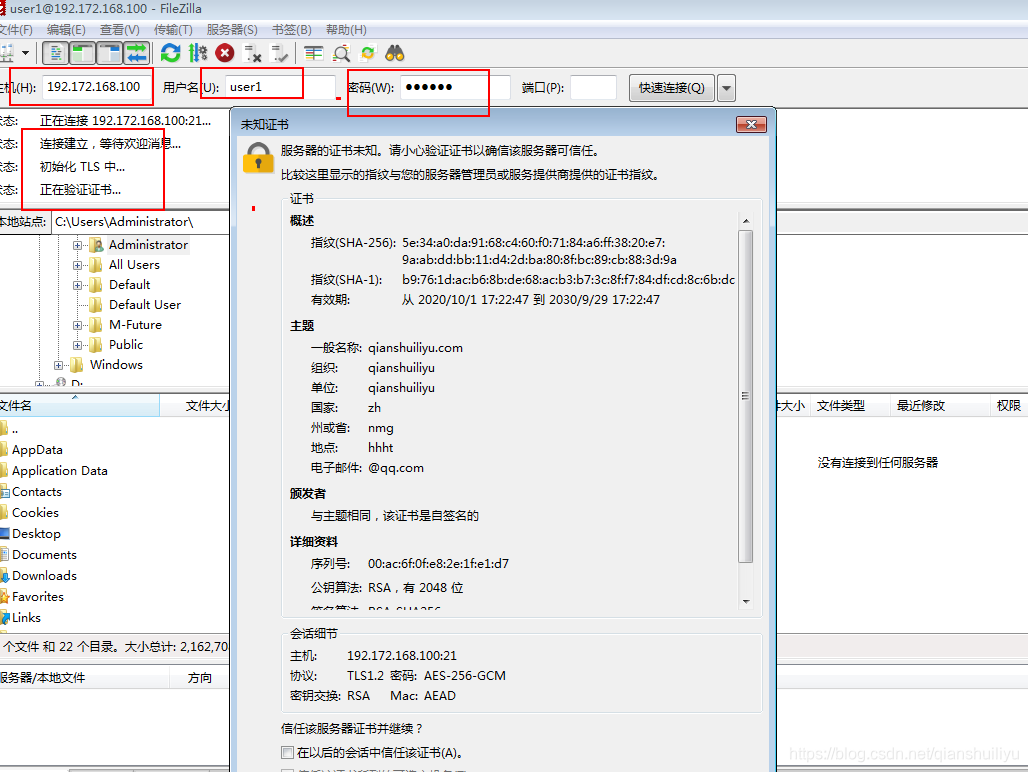Check 在以后的会话中信任该证书 checkbox
Screen dimensions: 1028x772
click(288, 752)
